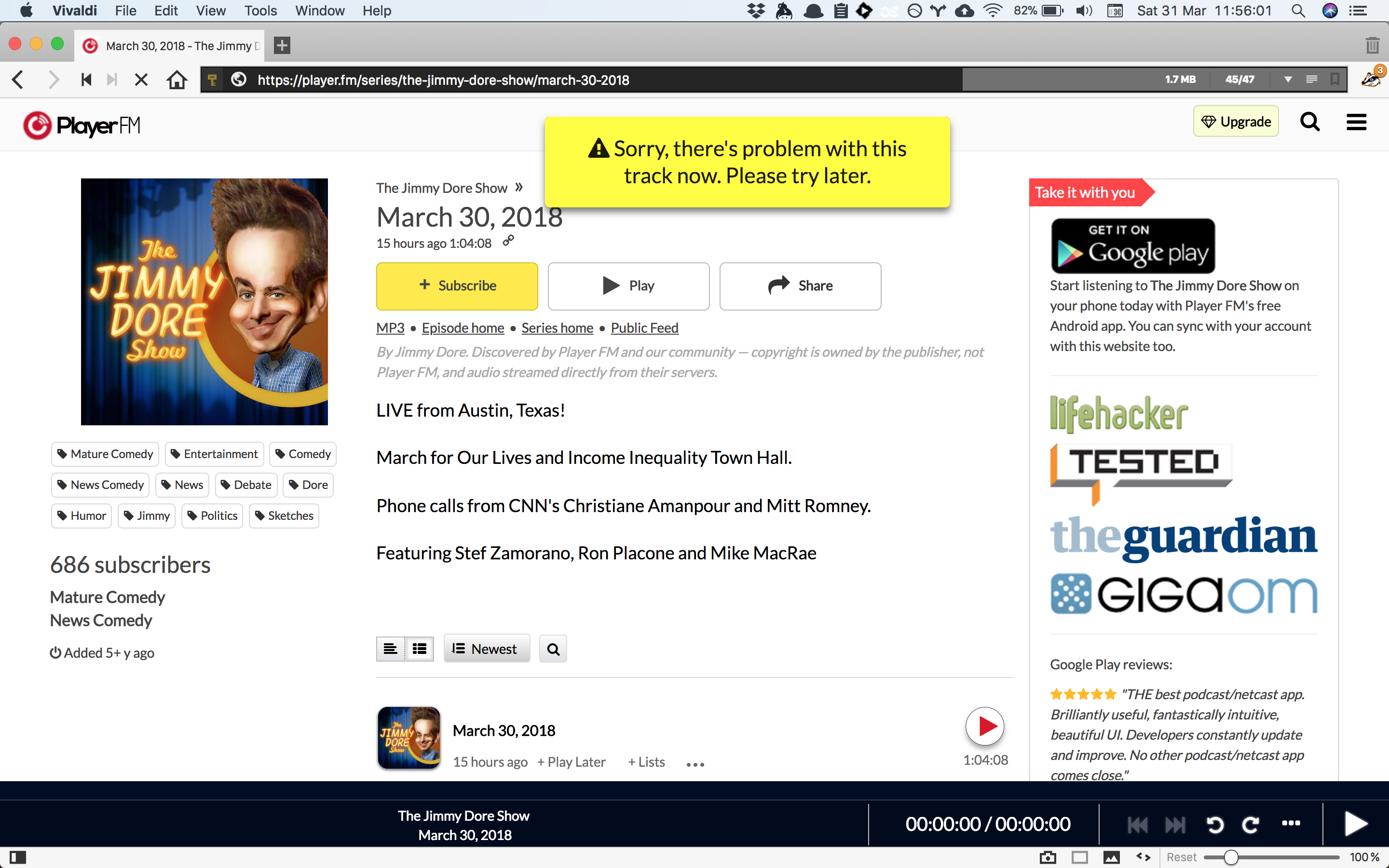Screen dimensions: 1389x868
Task: Click the Share button
Action: (800, 286)
